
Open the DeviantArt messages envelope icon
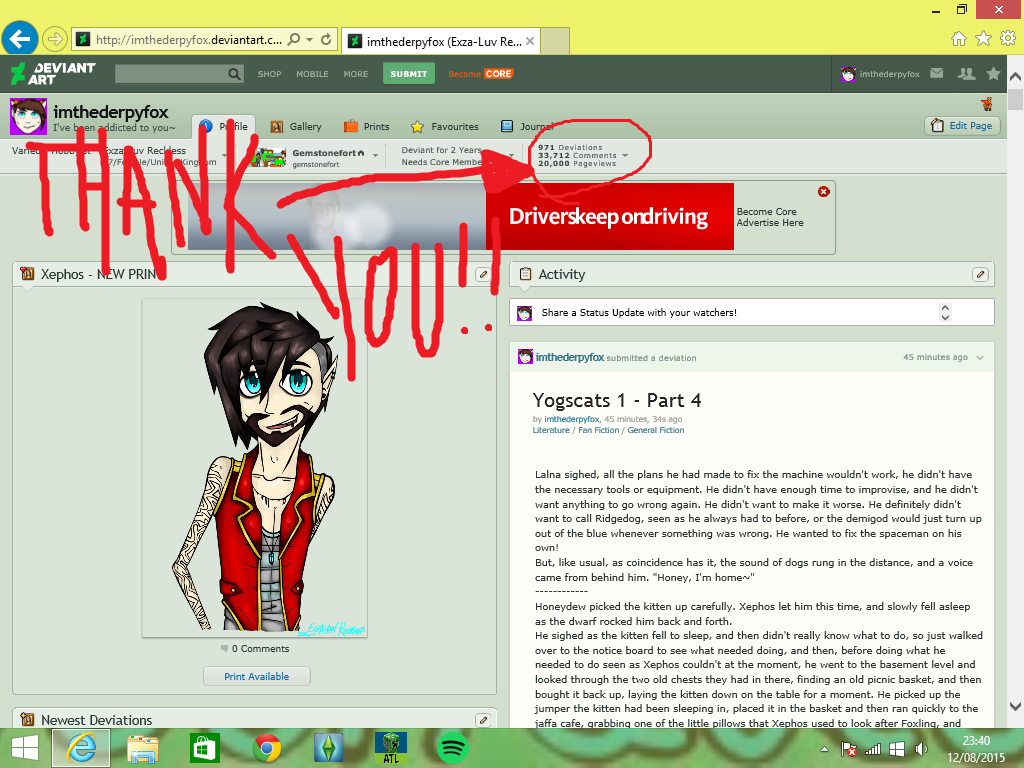point(936,73)
